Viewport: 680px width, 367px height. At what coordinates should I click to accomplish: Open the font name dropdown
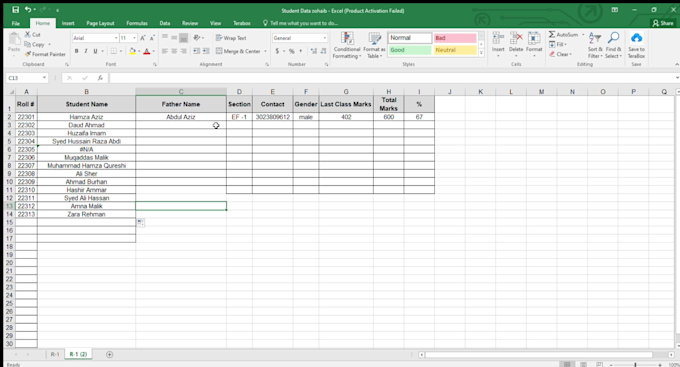(116, 38)
